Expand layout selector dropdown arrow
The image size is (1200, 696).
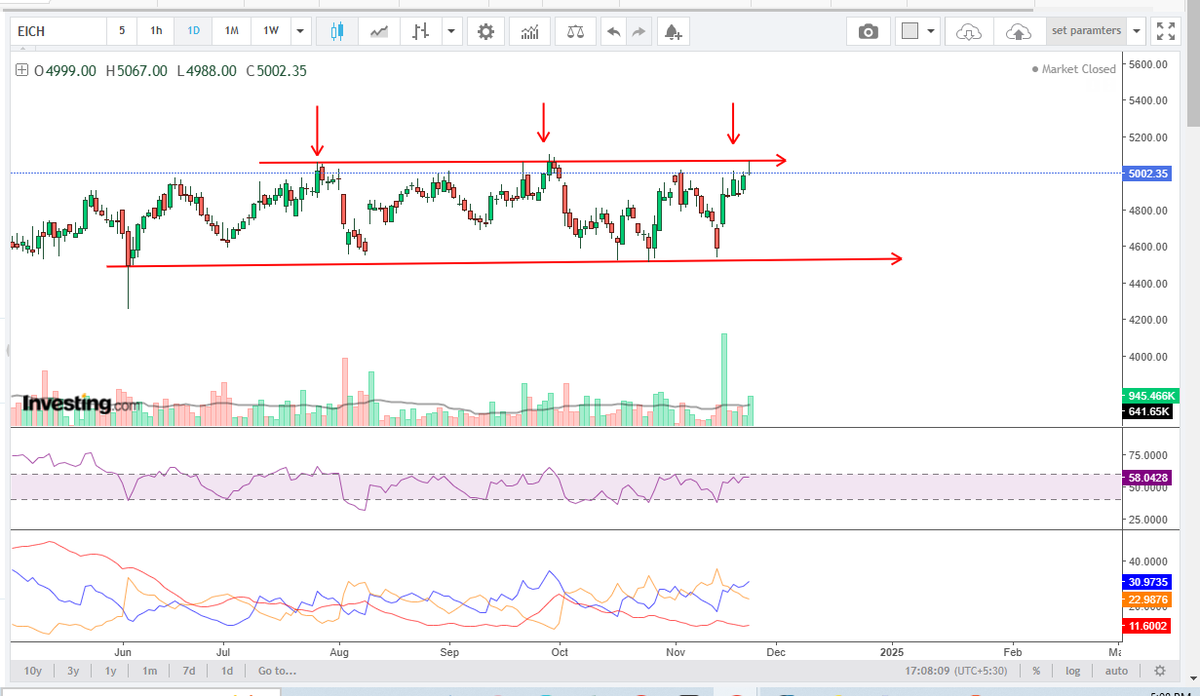[x=932, y=31]
